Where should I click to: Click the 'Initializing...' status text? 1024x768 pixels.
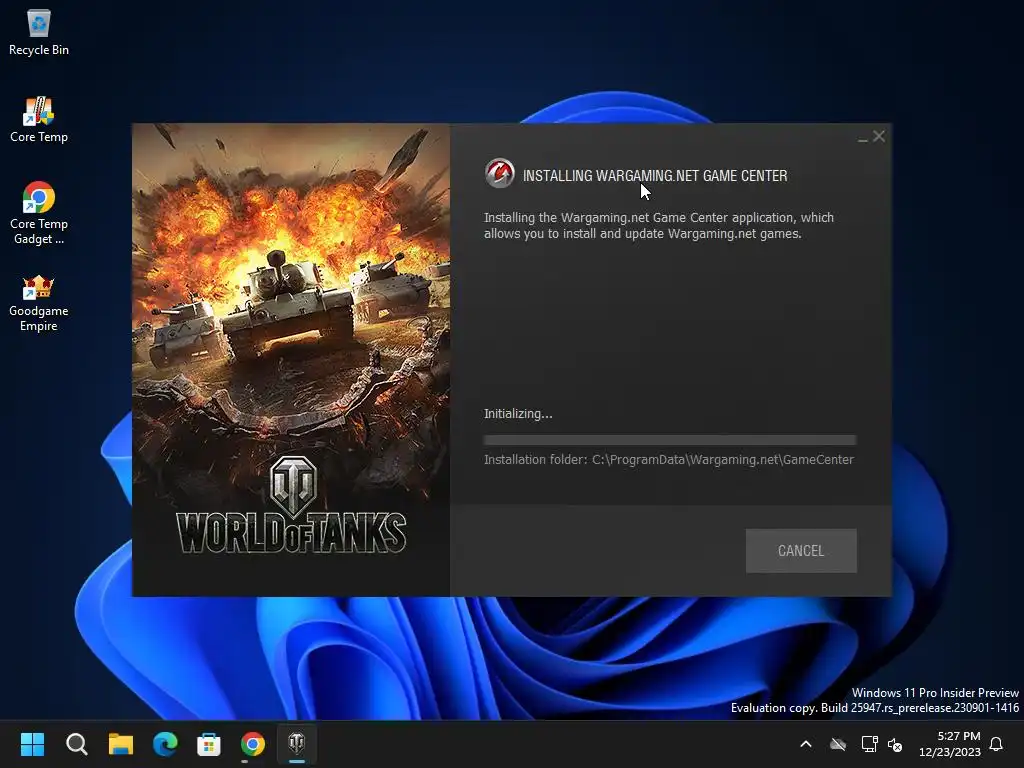pos(518,414)
